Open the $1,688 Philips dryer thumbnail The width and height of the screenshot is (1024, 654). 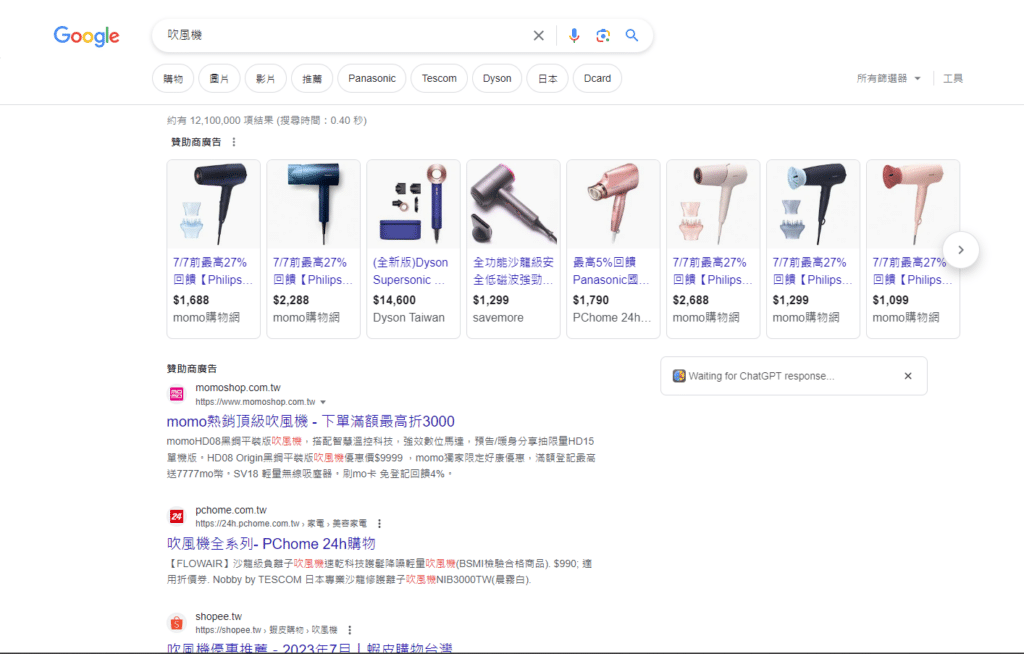click(214, 204)
